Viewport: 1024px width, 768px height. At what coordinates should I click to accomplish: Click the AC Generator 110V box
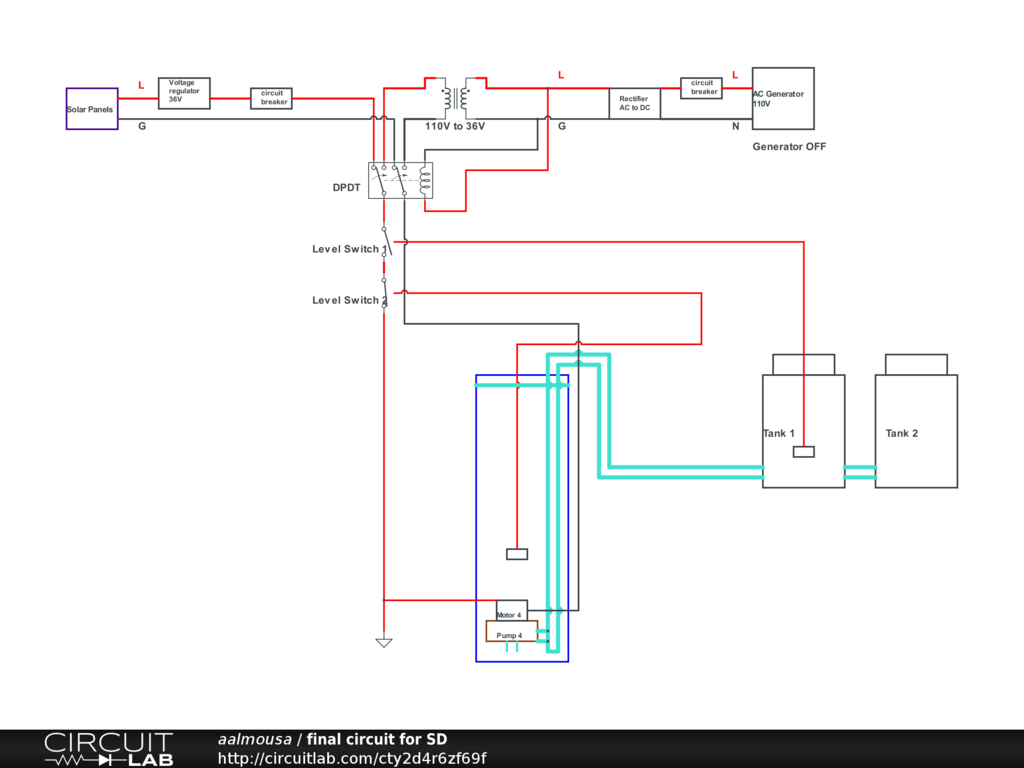[782, 98]
